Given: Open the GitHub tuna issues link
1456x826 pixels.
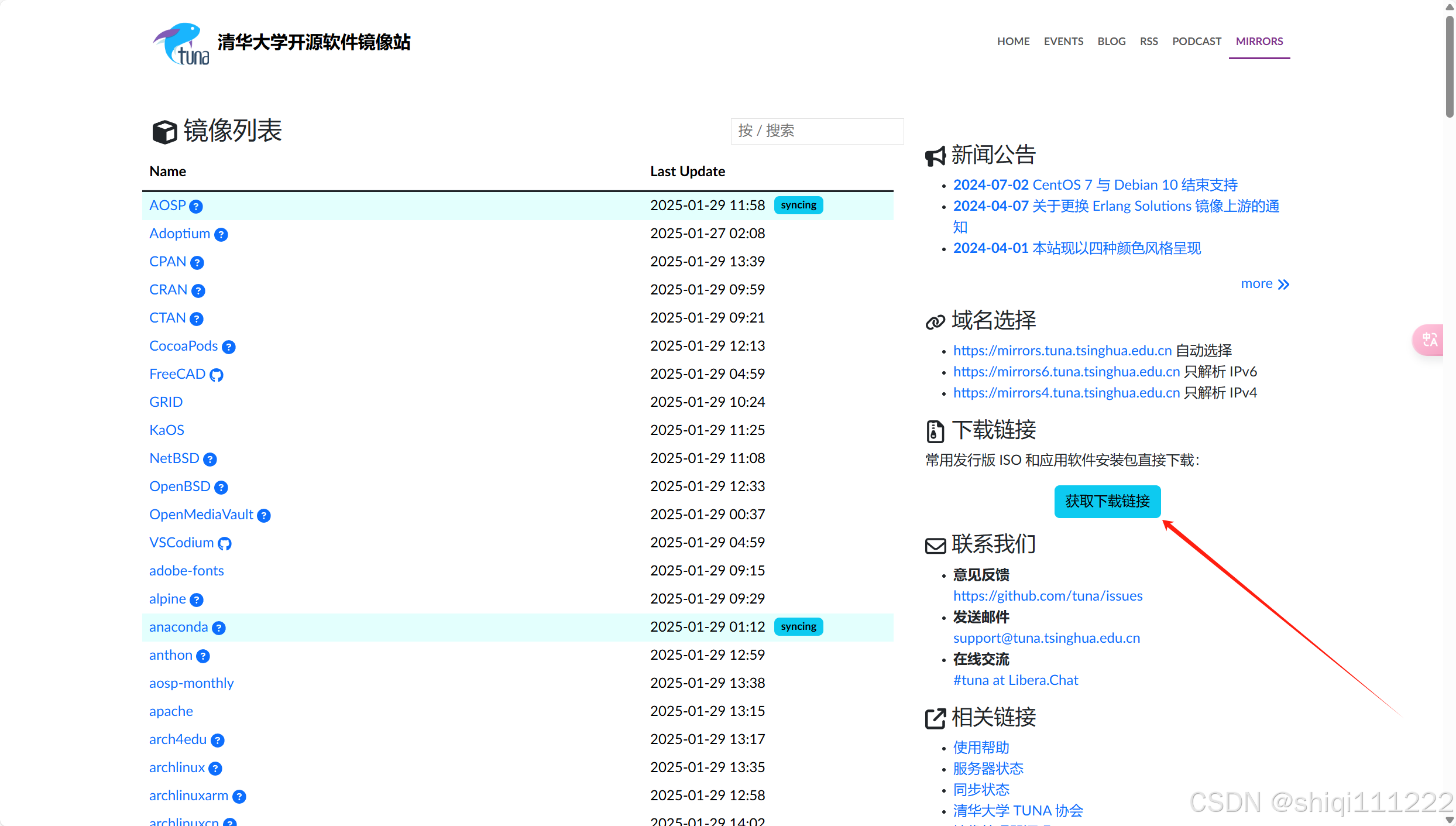Looking at the screenshot, I should click(x=1048, y=596).
